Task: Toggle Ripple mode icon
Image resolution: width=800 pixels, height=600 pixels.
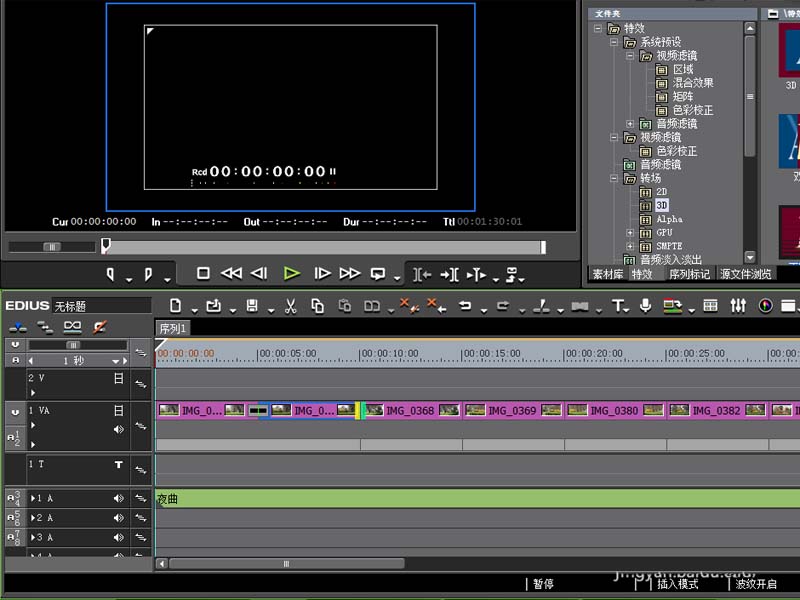Action: coord(45,328)
